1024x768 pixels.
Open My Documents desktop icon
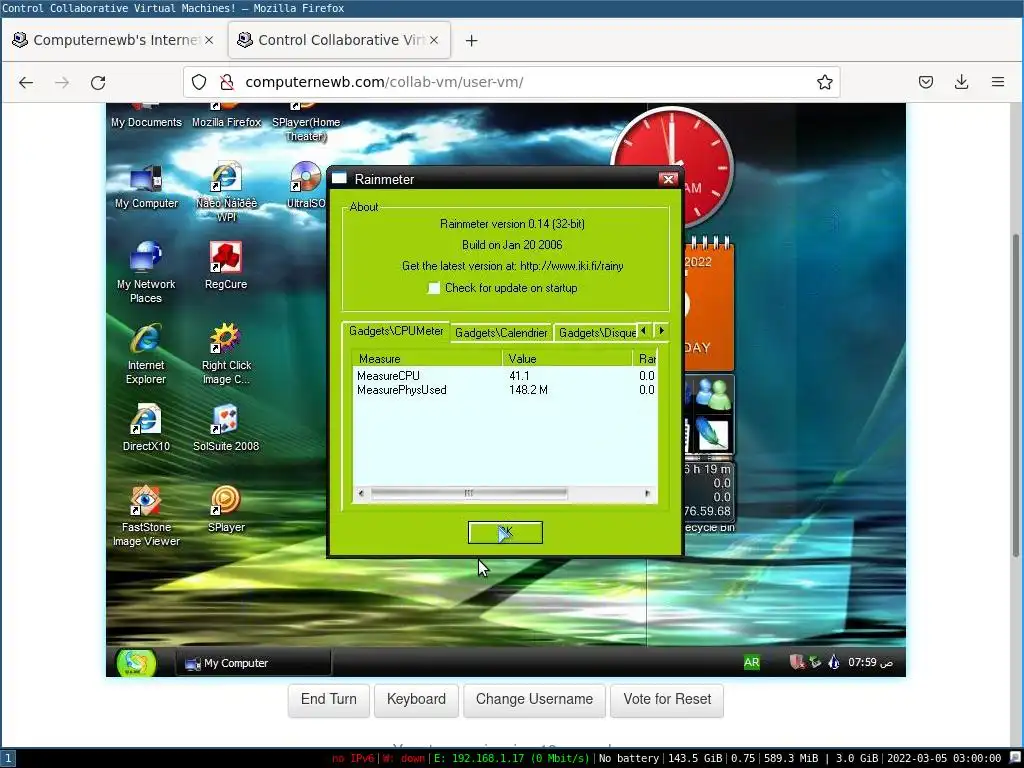(x=146, y=115)
